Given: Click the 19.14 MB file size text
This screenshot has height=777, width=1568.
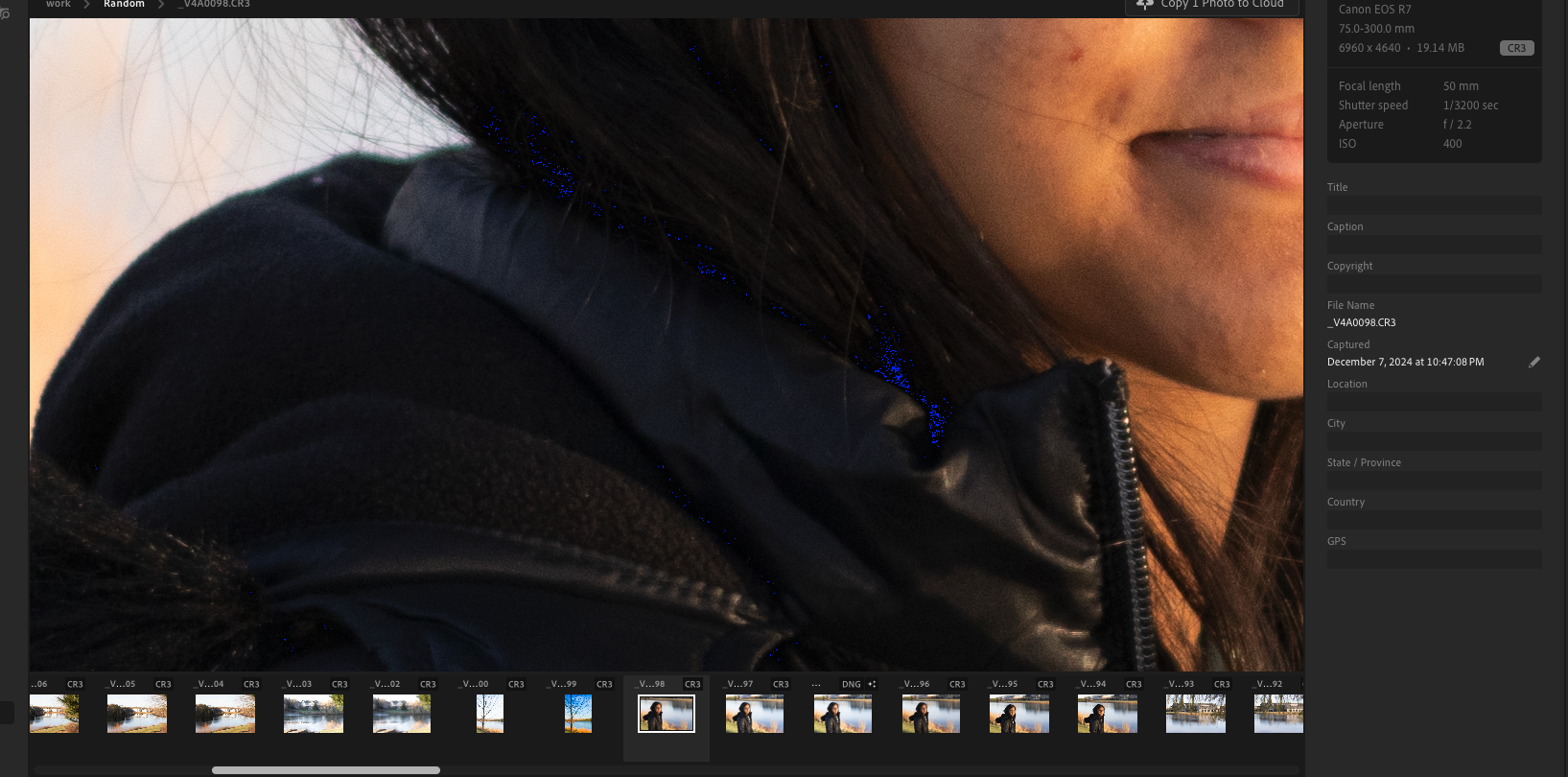Looking at the screenshot, I should (x=1440, y=48).
